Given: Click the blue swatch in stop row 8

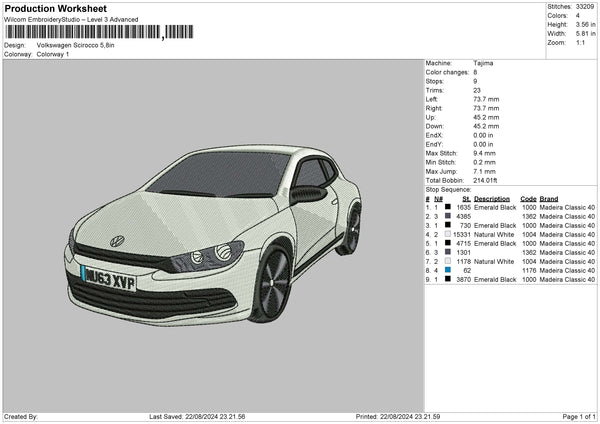Looking at the screenshot, I should (447, 270).
